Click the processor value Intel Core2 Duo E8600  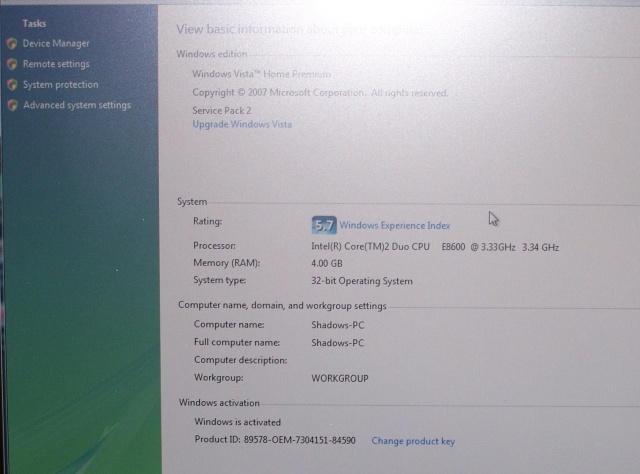[x=435, y=247]
